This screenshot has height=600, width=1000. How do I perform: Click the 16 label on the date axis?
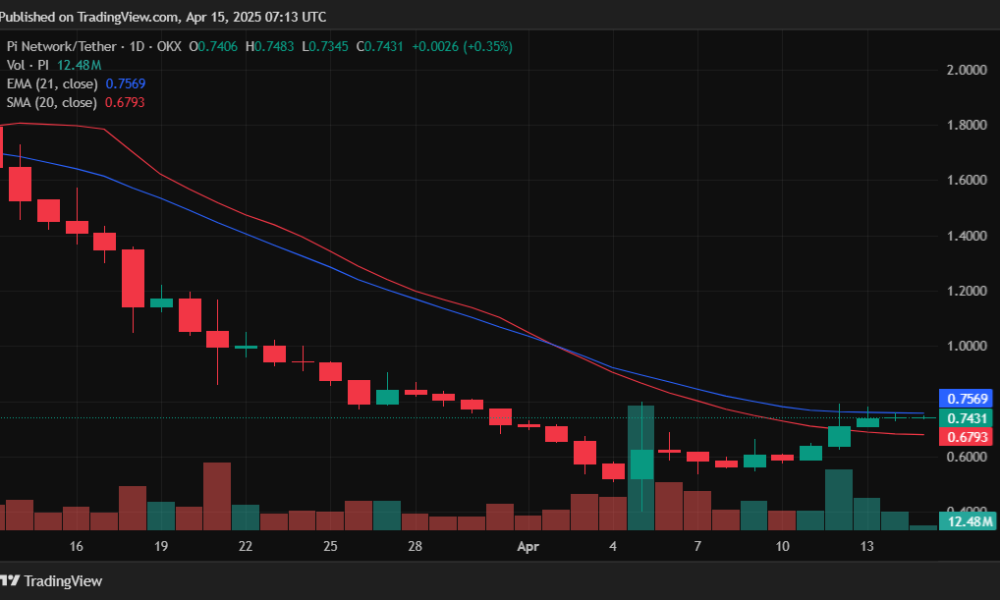click(77, 547)
